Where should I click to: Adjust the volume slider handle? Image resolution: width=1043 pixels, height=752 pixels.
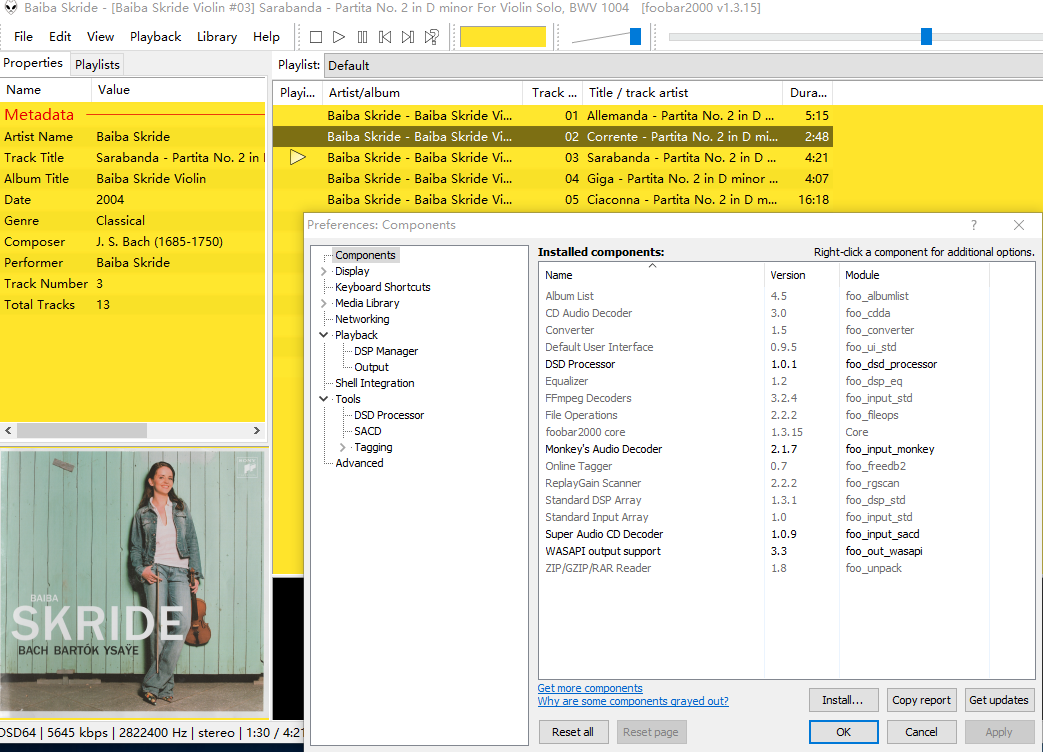point(635,37)
